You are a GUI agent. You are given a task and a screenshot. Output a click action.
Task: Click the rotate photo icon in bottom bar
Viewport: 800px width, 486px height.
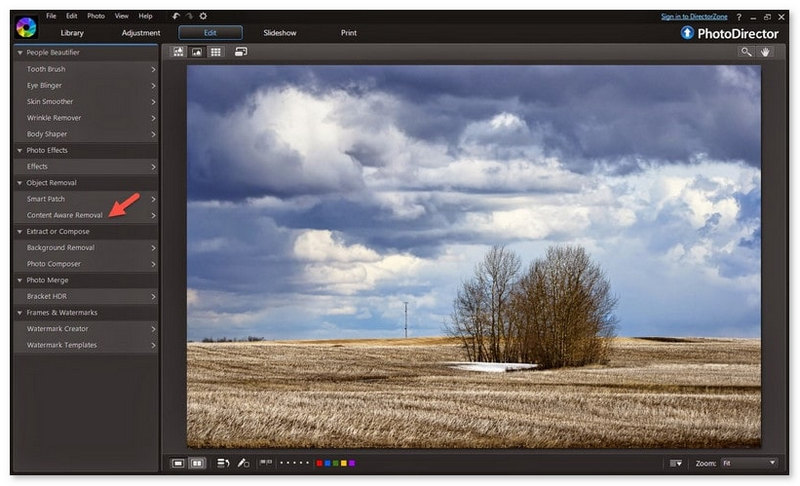point(223,463)
